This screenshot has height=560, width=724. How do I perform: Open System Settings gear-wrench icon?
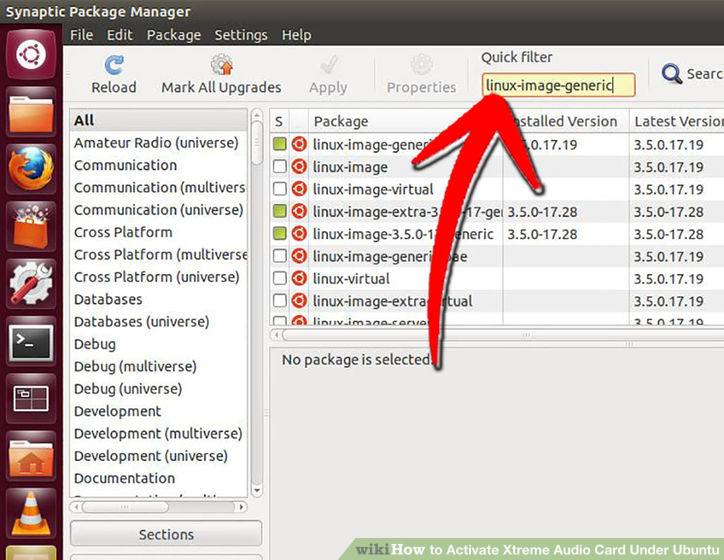pos(31,283)
